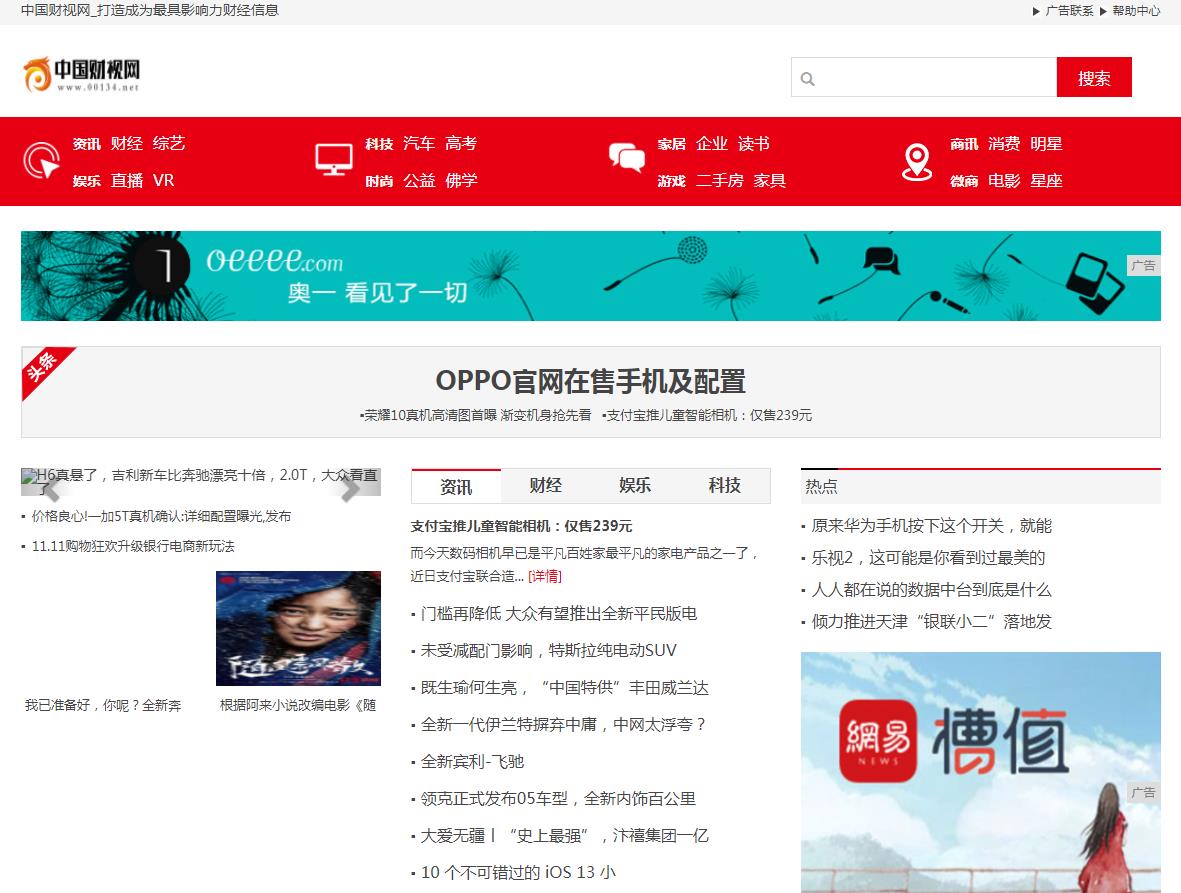Image resolution: width=1181 pixels, height=893 pixels.
Task: Click the oeeee.com banner advertisement
Action: coord(590,276)
